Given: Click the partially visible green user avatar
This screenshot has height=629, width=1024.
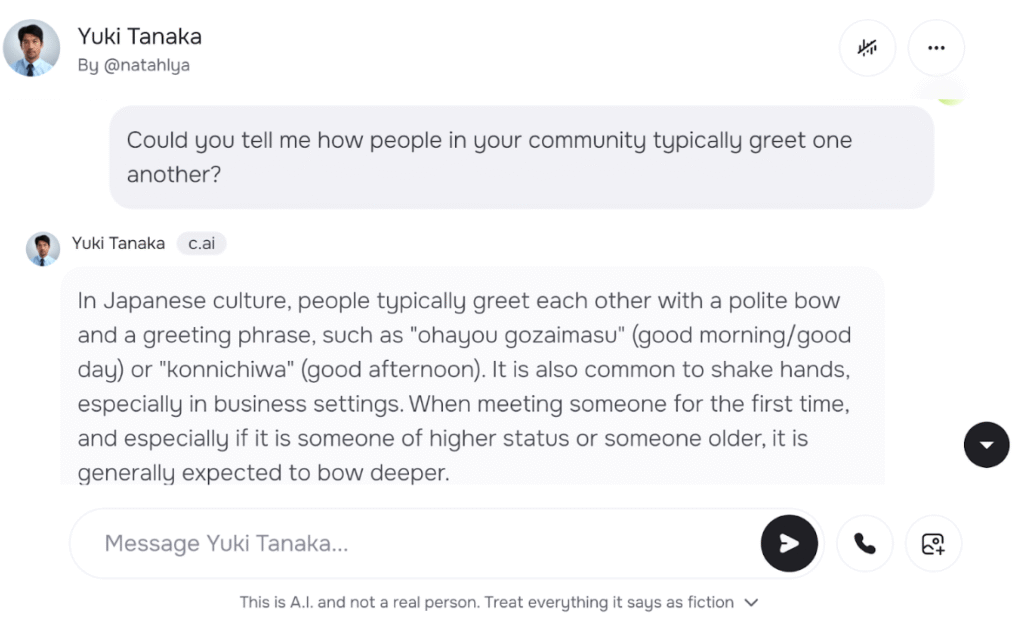Looking at the screenshot, I should coord(949,99).
